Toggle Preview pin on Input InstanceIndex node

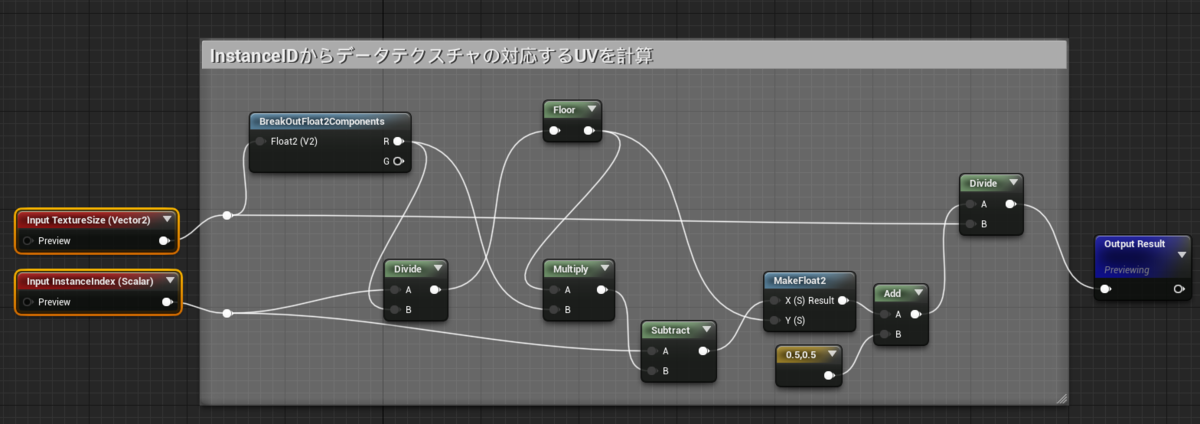click(28, 302)
